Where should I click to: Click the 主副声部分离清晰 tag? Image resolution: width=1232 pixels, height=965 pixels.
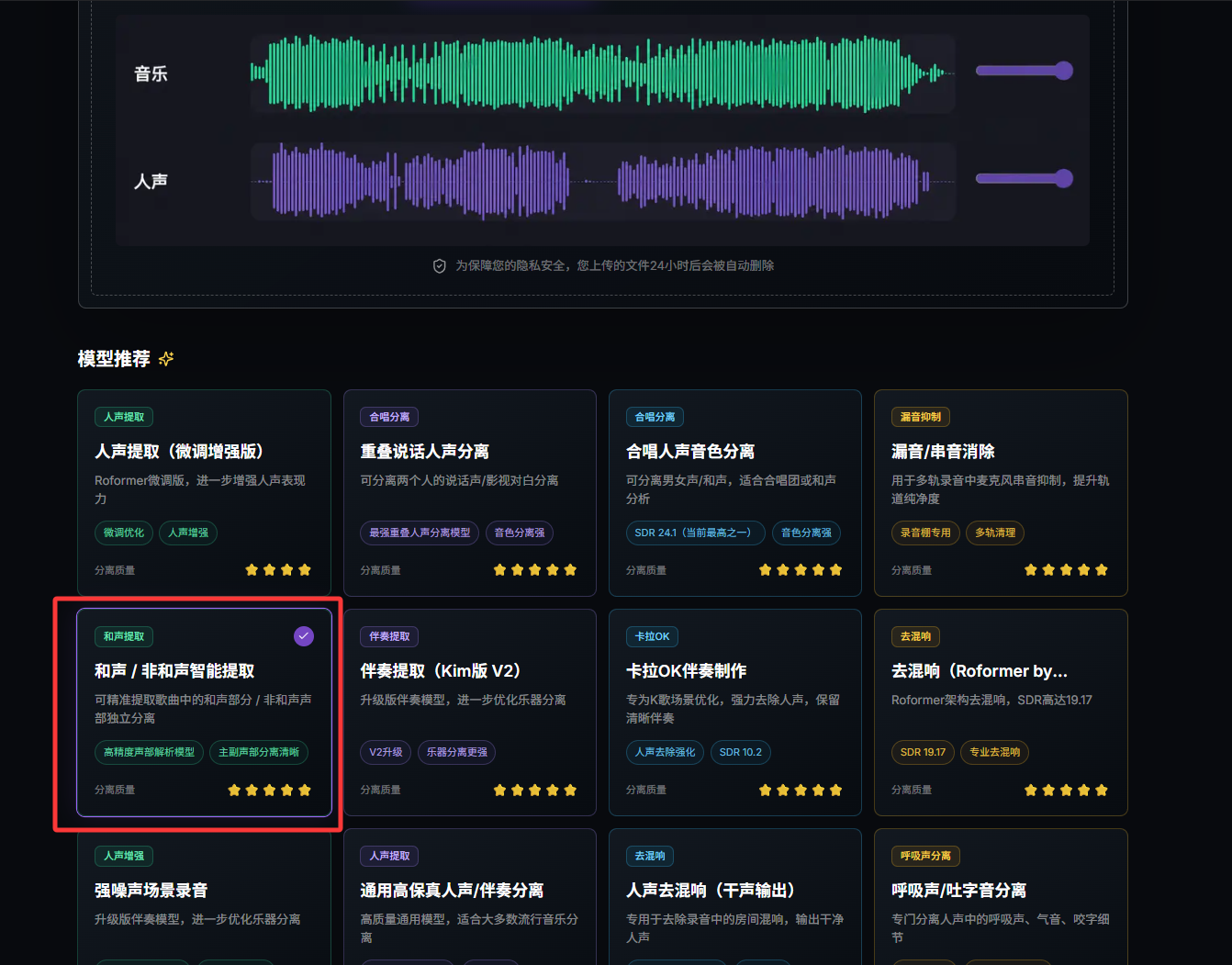(259, 752)
